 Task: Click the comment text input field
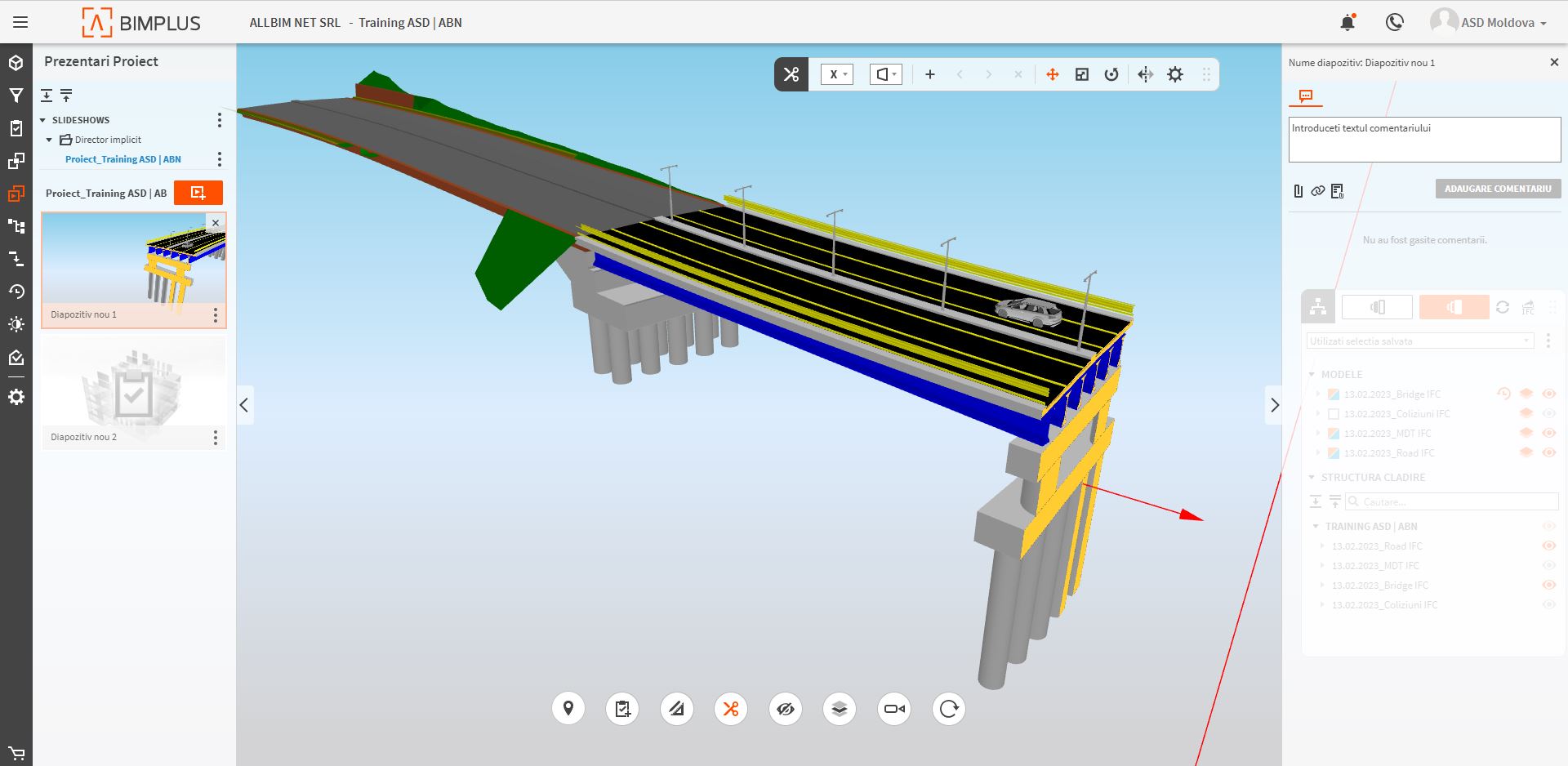click(x=1424, y=140)
